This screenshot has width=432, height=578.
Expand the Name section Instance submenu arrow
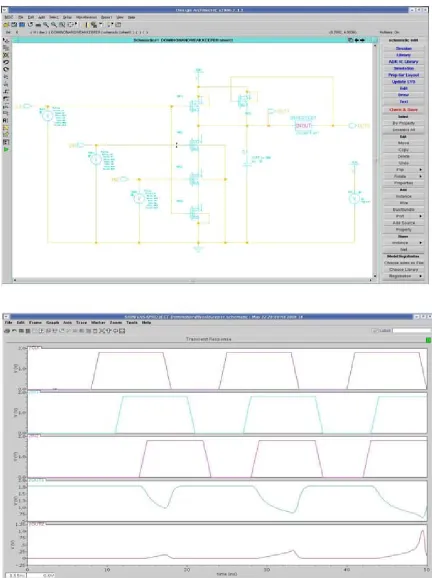click(x=421, y=243)
